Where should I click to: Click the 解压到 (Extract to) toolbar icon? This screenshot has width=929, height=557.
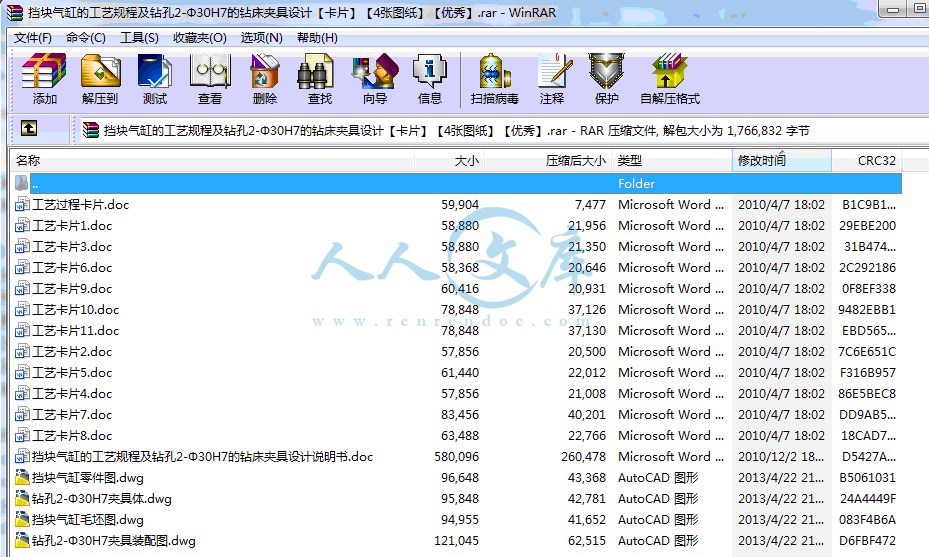click(100, 71)
